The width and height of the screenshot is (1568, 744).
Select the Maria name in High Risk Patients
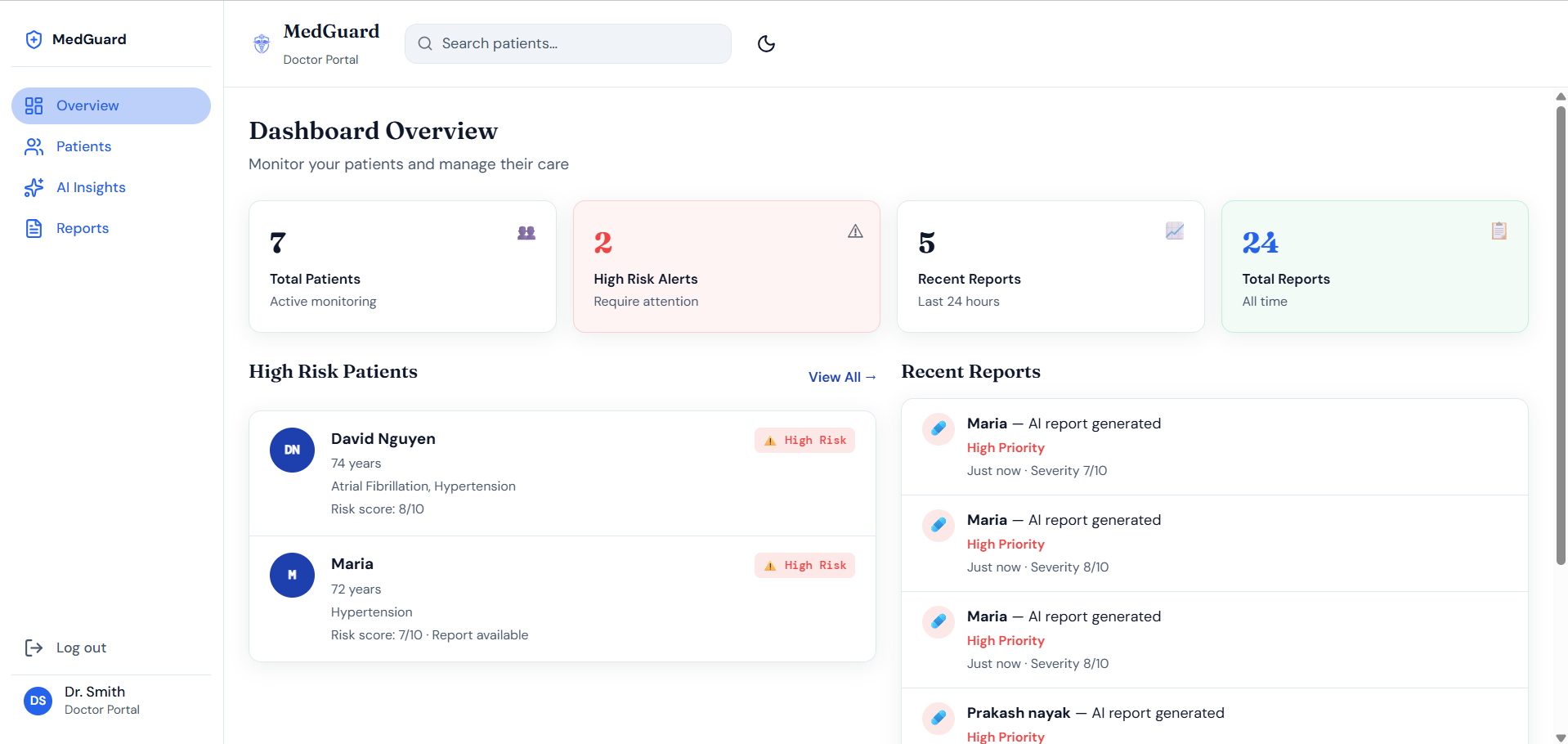[x=352, y=563]
